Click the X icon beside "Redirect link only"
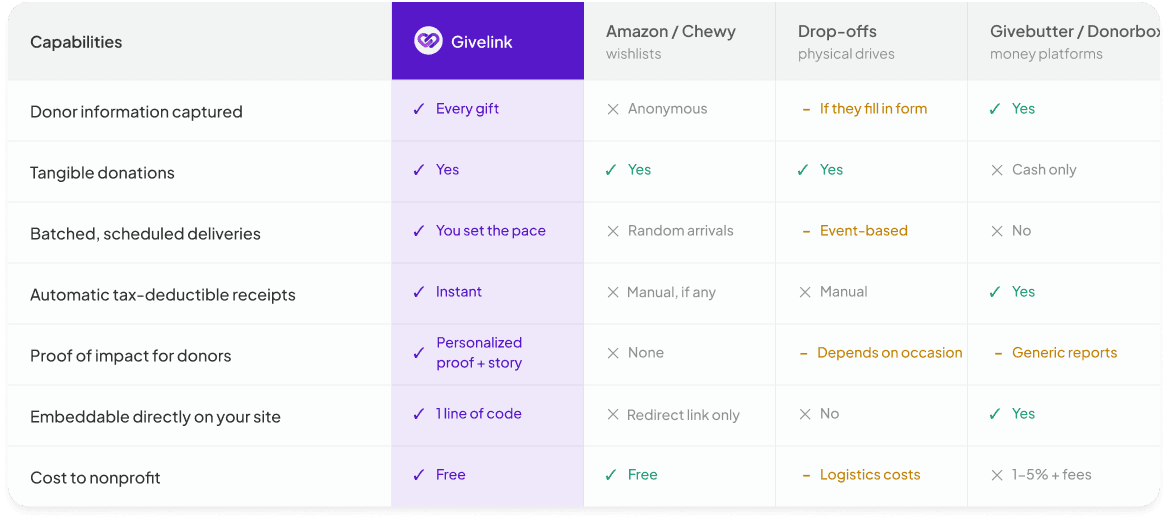Viewport: 1168px width, 521px height. click(x=612, y=414)
